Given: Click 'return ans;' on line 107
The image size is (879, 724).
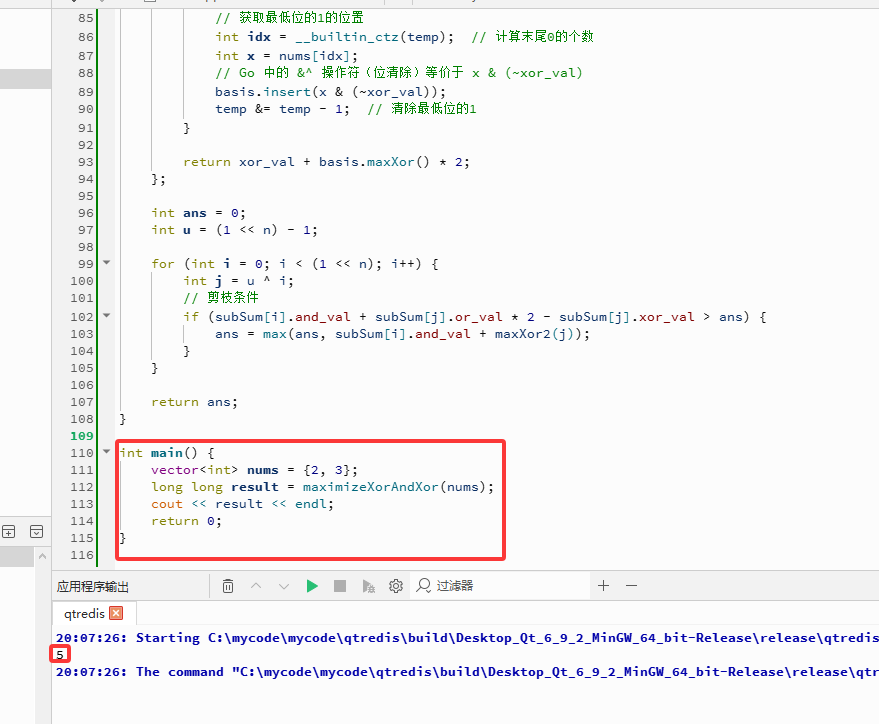Looking at the screenshot, I should tap(195, 402).
